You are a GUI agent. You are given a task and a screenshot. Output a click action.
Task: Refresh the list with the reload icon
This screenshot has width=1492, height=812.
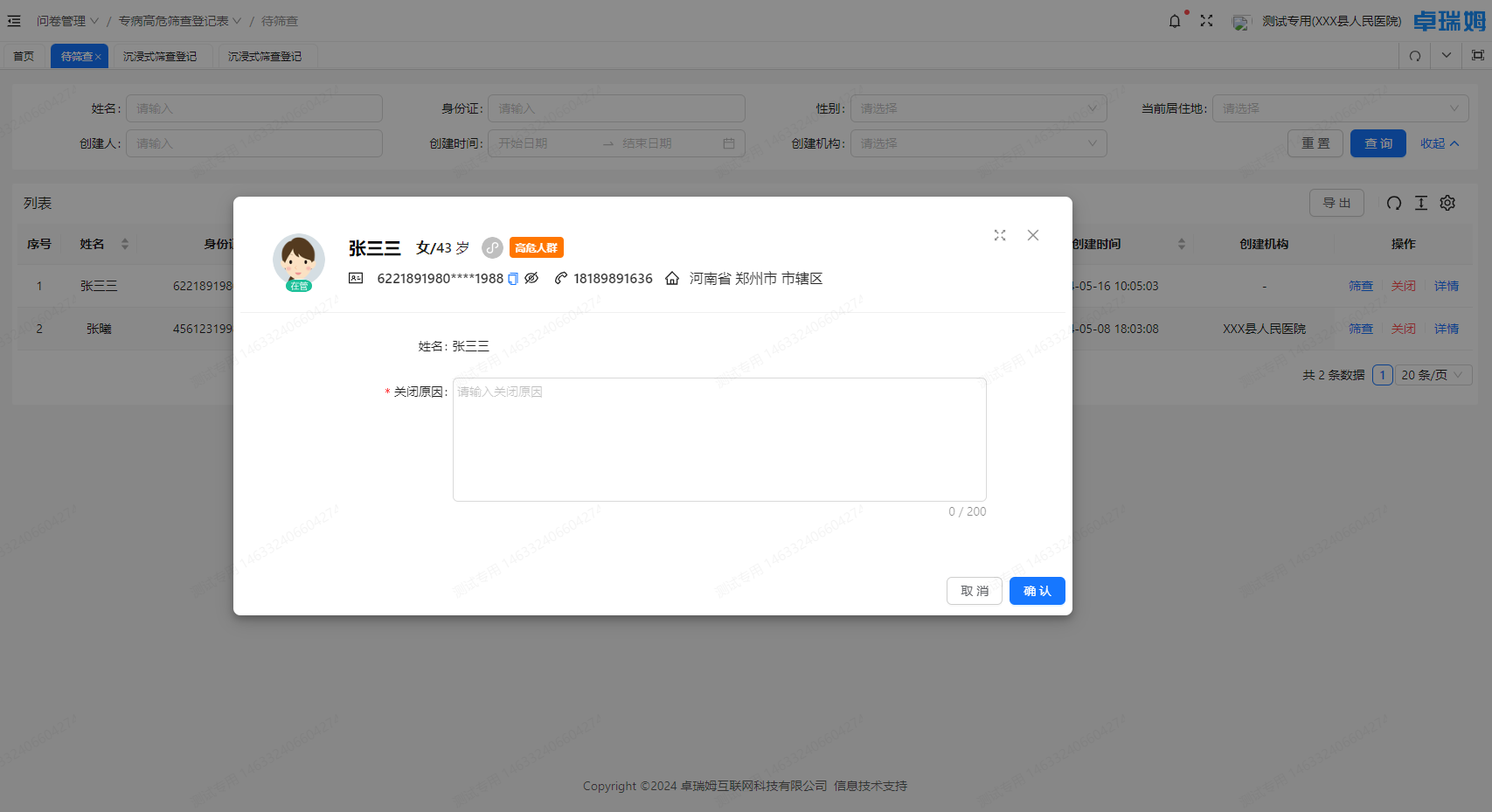(1394, 203)
